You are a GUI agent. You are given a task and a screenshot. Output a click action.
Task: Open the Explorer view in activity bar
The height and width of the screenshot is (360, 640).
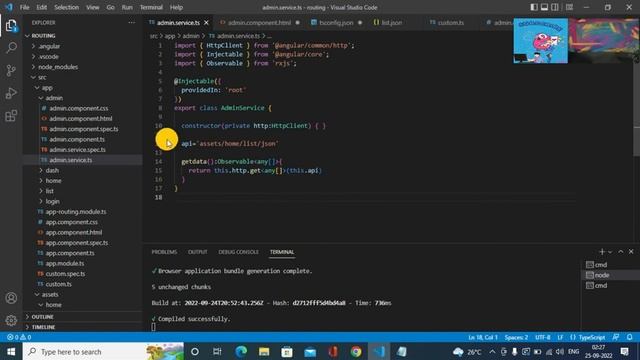11,26
